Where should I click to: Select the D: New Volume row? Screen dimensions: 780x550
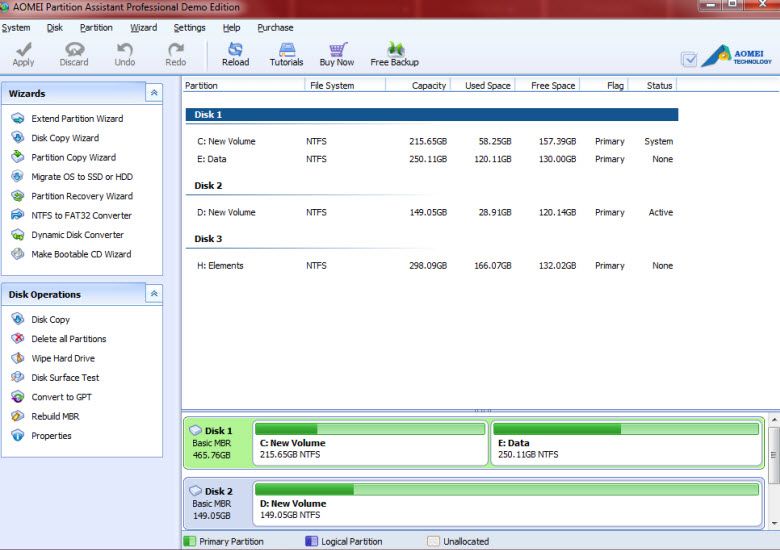click(432, 212)
